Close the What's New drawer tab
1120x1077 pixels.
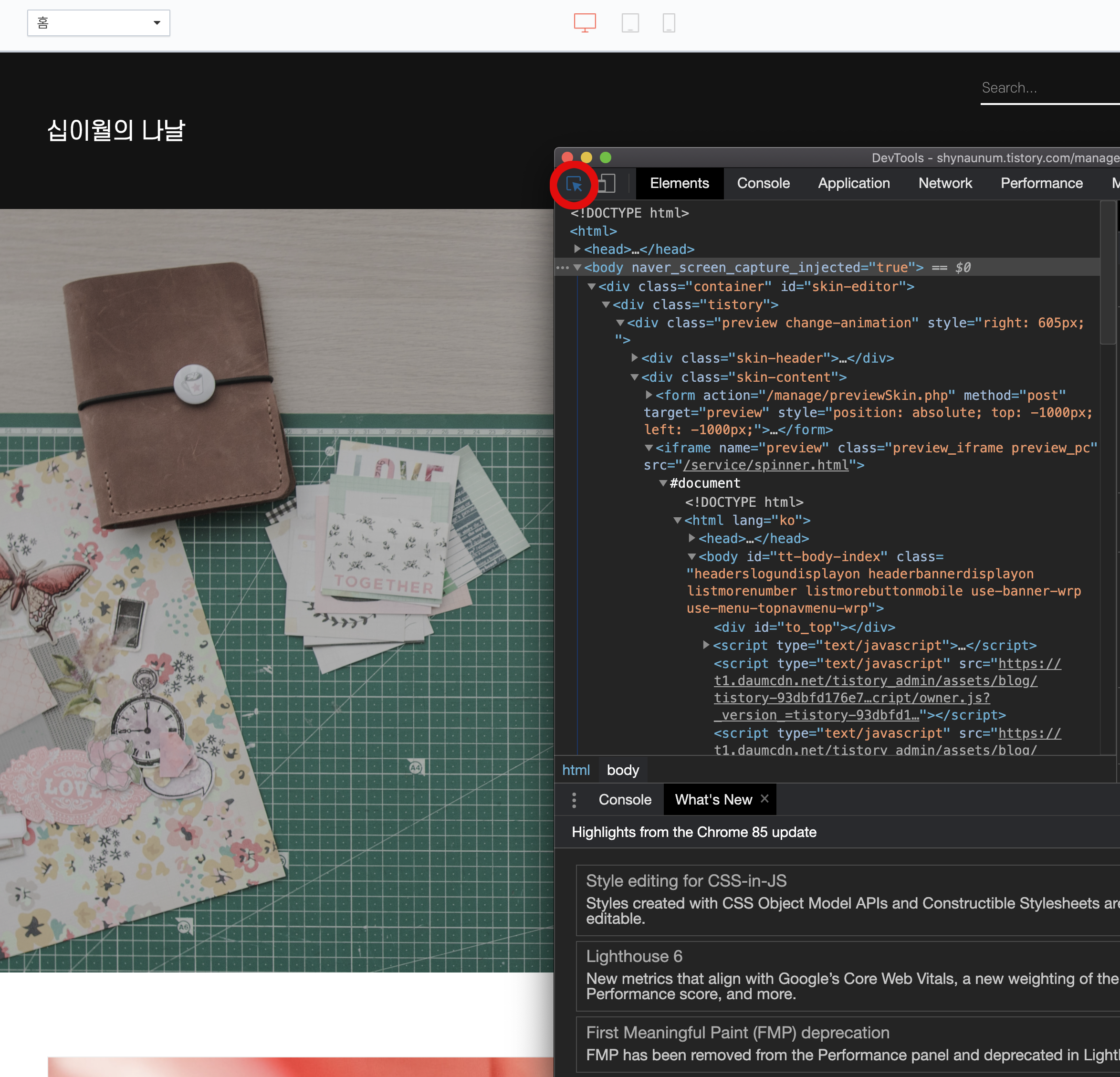pos(764,799)
